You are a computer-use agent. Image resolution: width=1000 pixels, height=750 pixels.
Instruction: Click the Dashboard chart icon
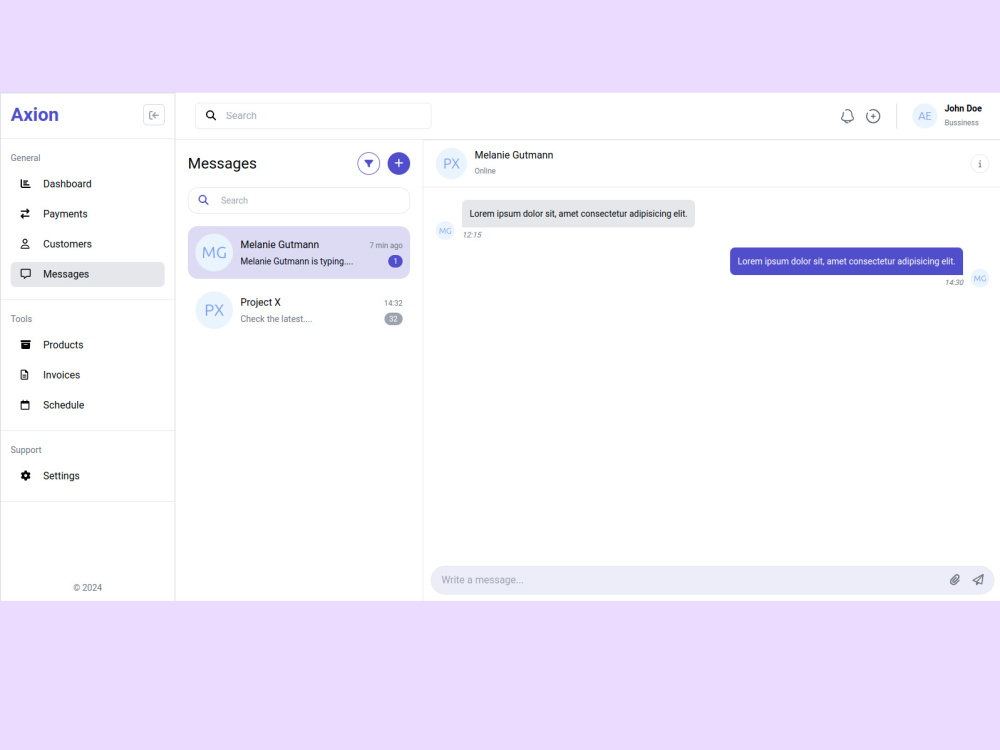(26, 184)
